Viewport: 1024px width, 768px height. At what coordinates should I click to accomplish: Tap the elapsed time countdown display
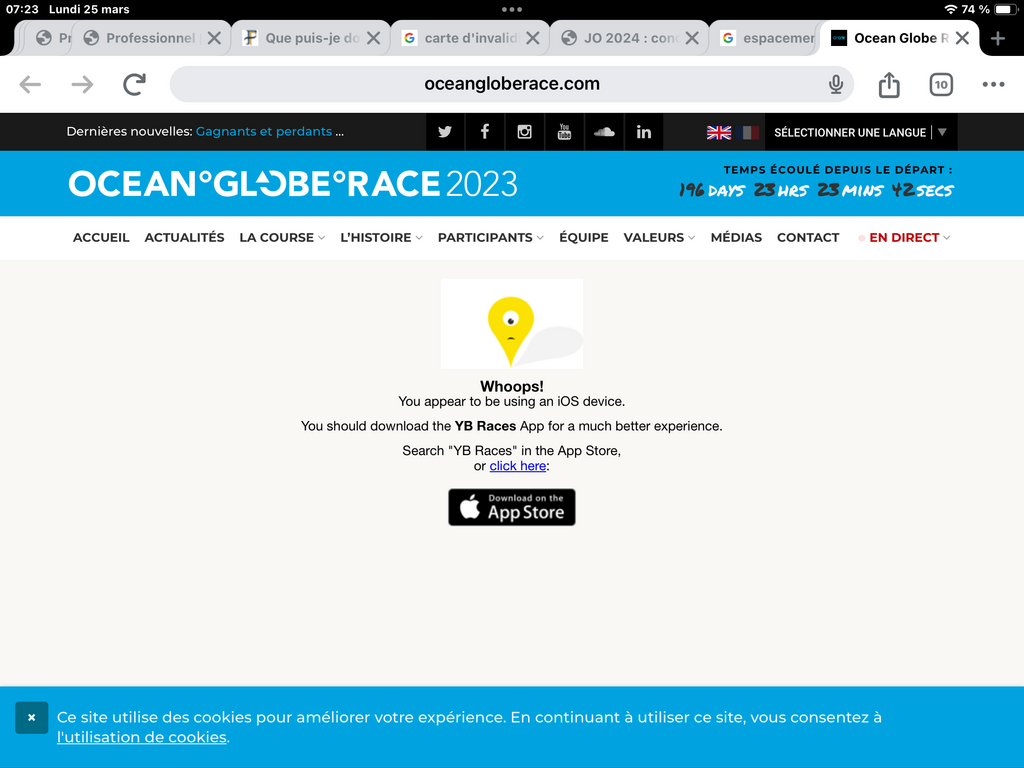tap(816, 189)
